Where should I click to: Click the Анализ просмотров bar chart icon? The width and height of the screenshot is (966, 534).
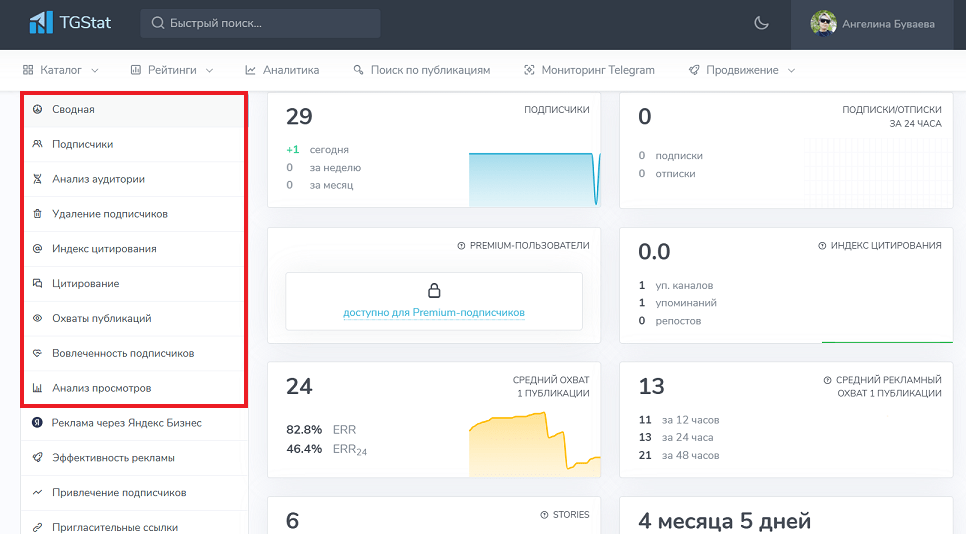click(x=37, y=388)
